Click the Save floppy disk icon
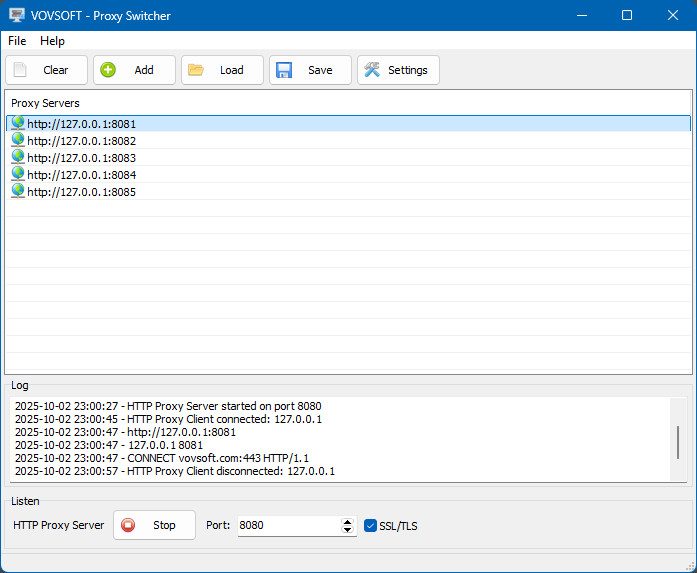 click(x=284, y=70)
